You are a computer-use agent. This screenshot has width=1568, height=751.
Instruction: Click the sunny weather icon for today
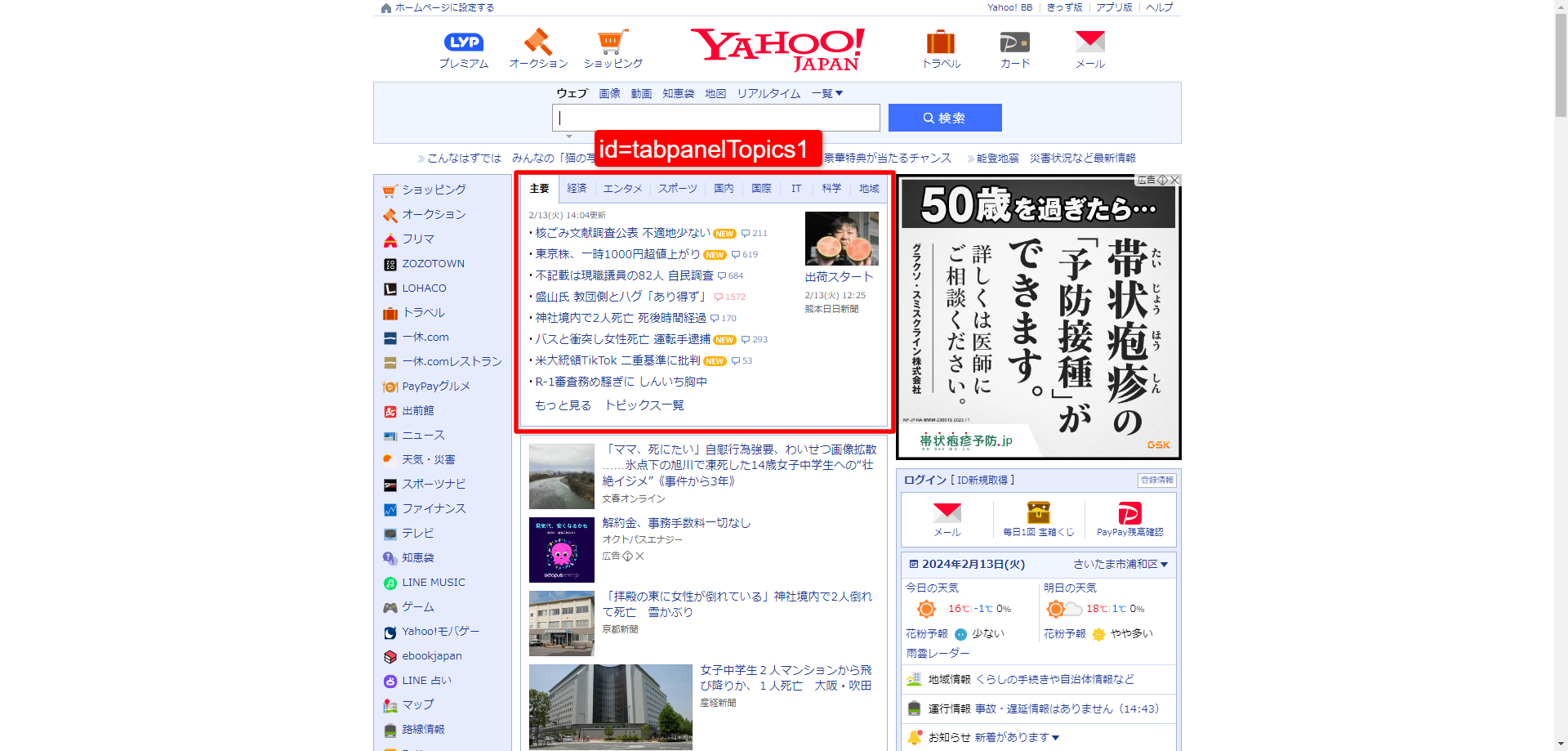point(926,609)
